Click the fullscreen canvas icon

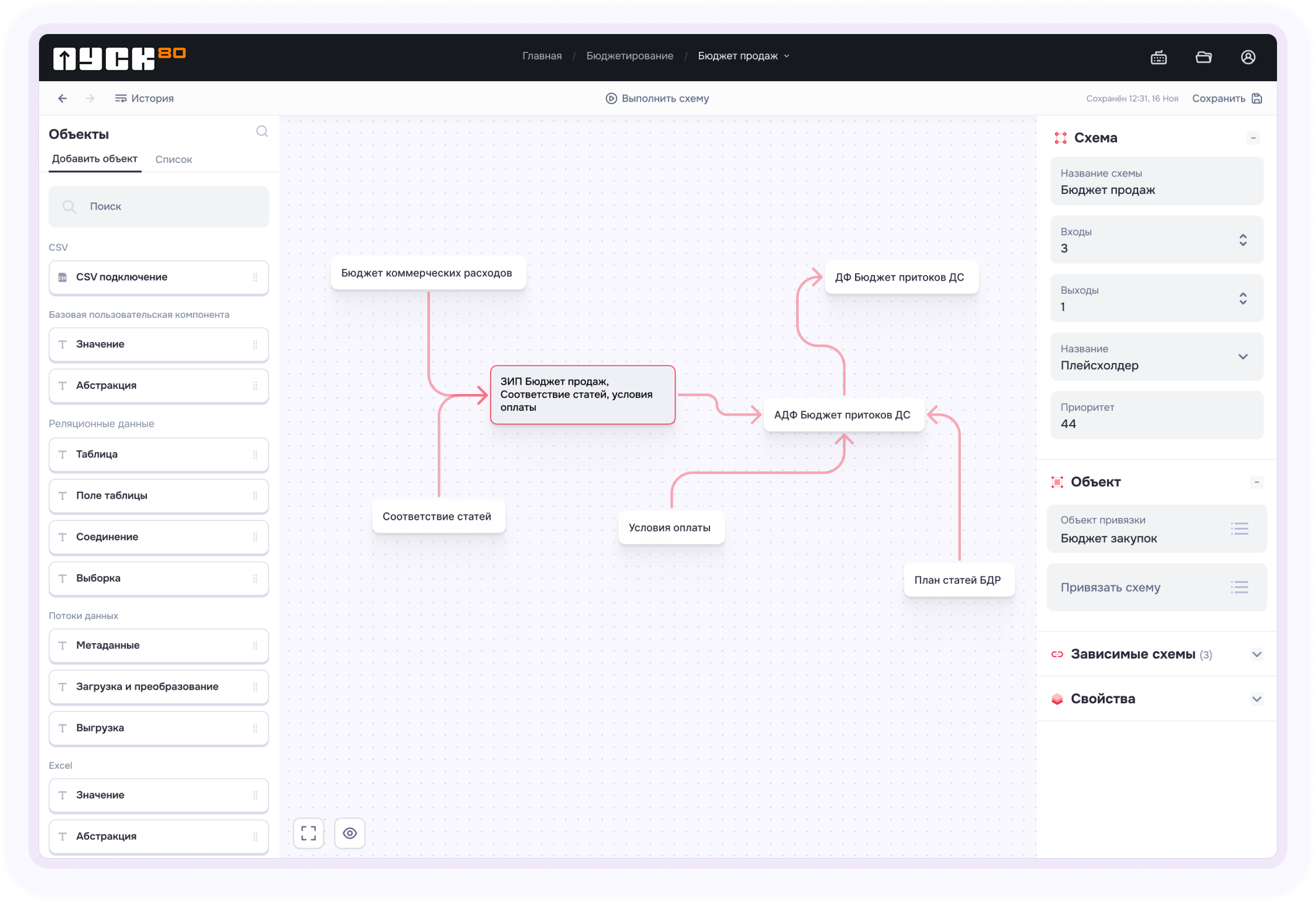309,833
